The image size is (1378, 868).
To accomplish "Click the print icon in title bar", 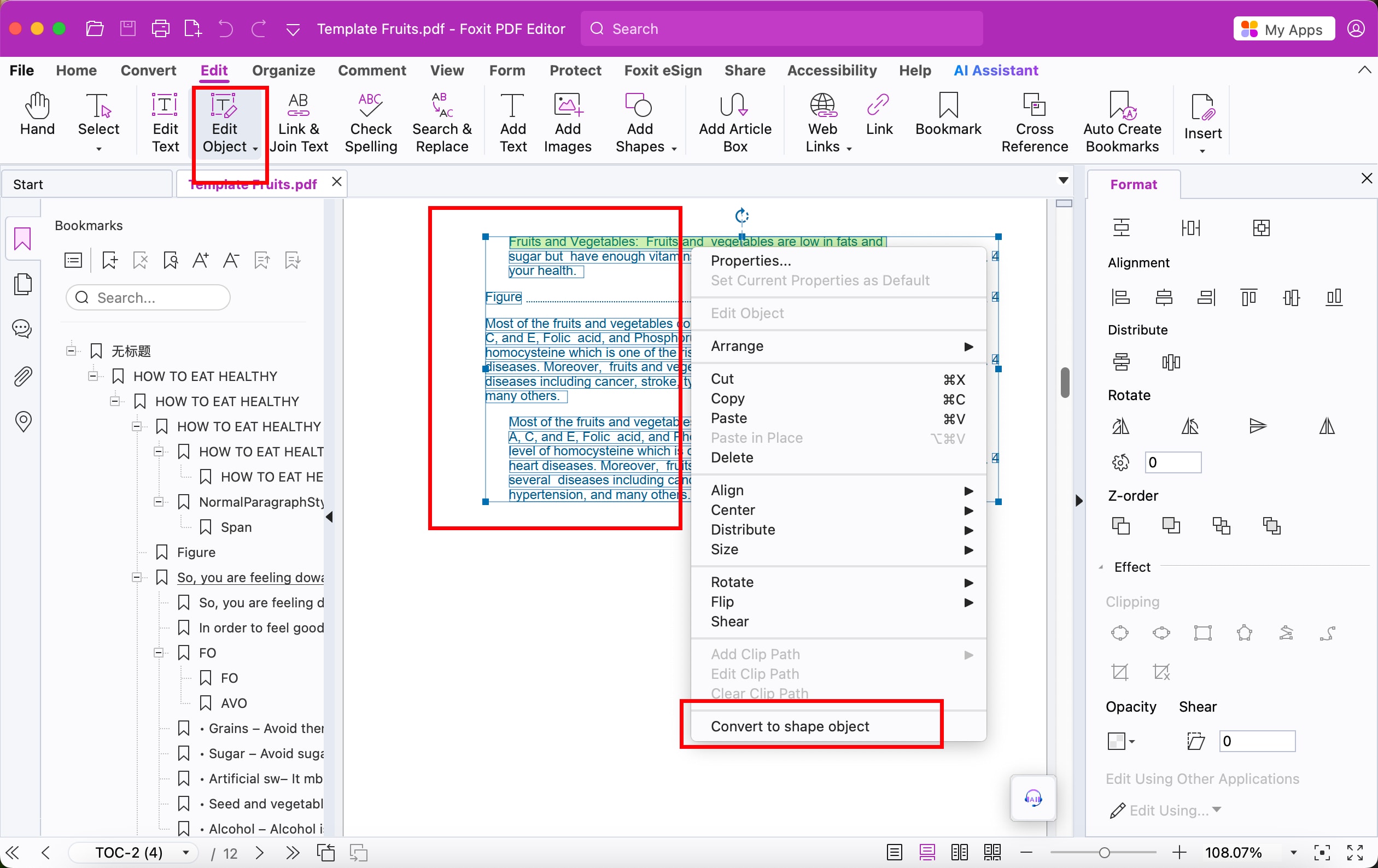I will 161,28.
